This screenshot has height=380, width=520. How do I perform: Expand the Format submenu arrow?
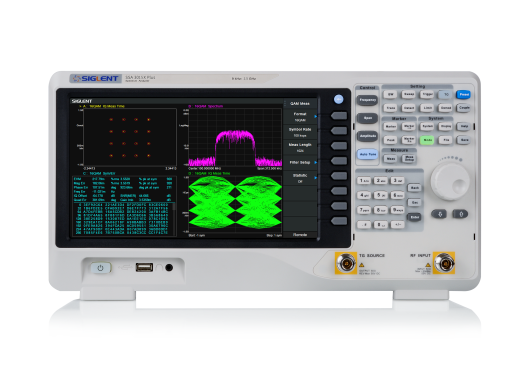(316, 116)
